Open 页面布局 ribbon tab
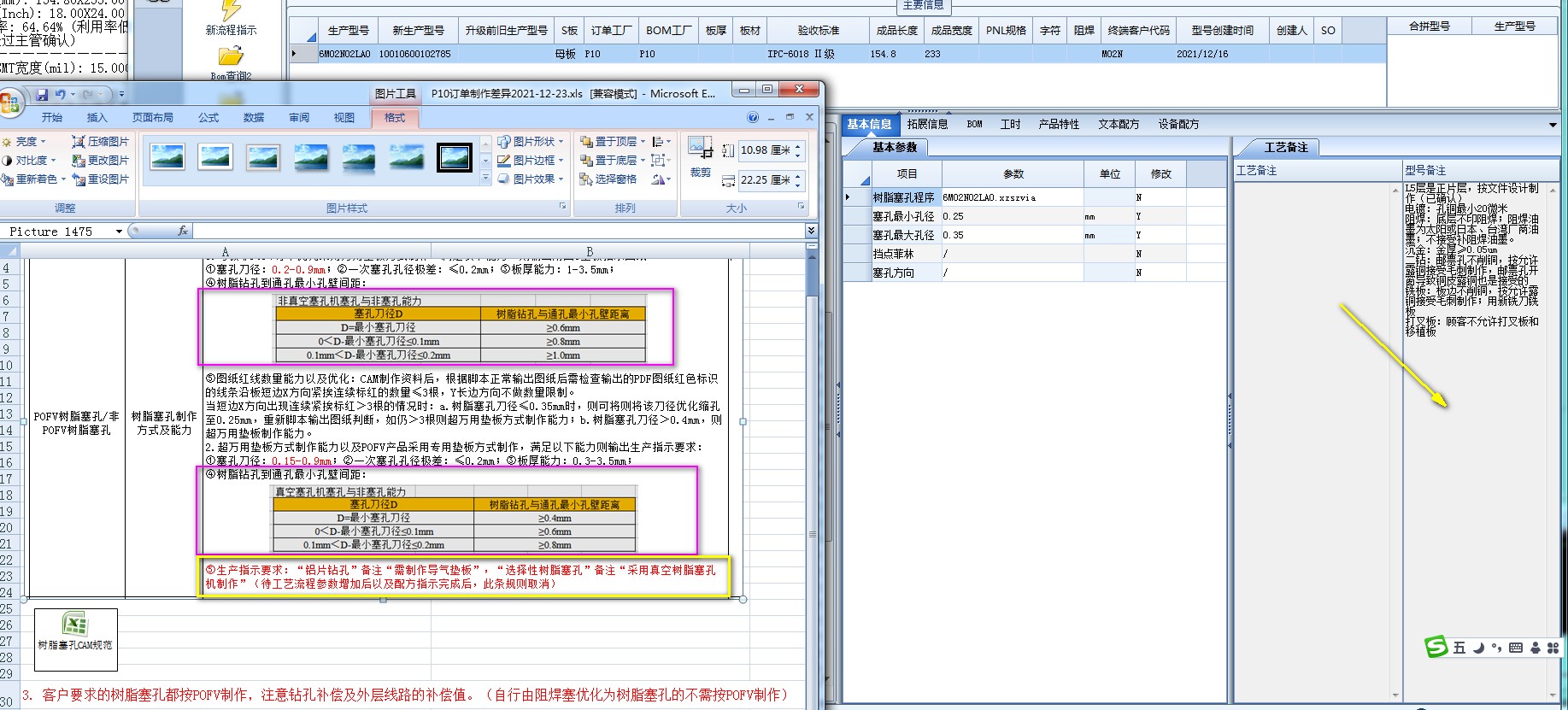This screenshot has width=1568, height=710. 153,118
